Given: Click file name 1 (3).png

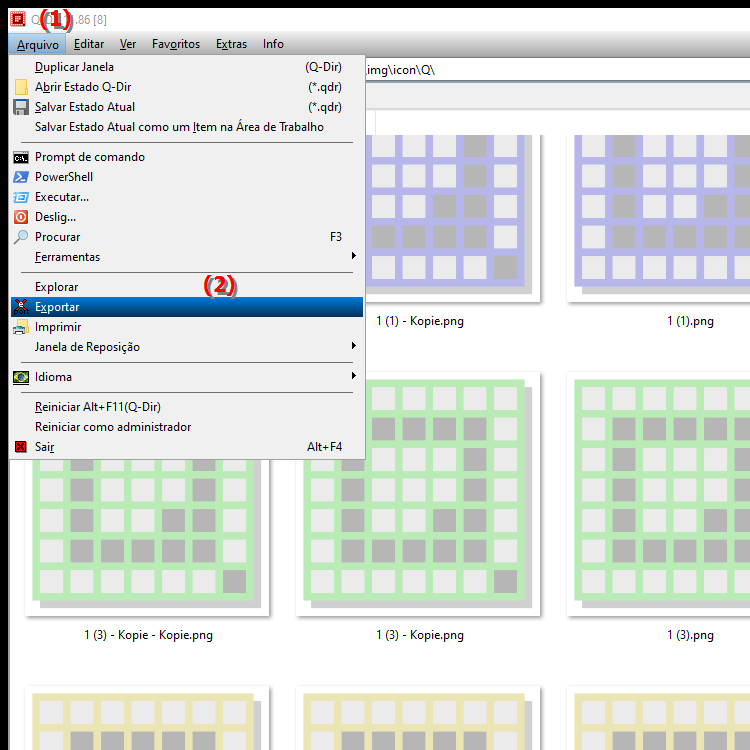Looking at the screenshot, I should (690, 635).
